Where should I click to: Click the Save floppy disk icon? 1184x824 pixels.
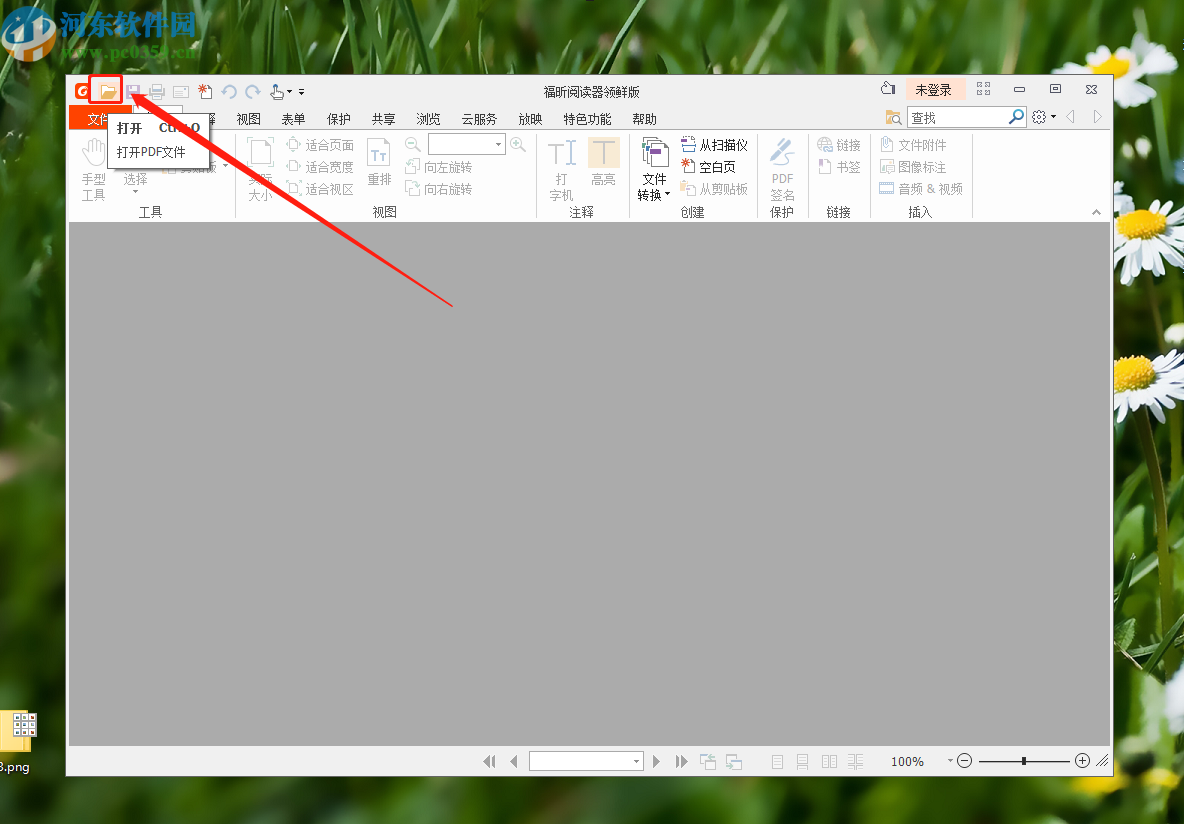[134, 91]
